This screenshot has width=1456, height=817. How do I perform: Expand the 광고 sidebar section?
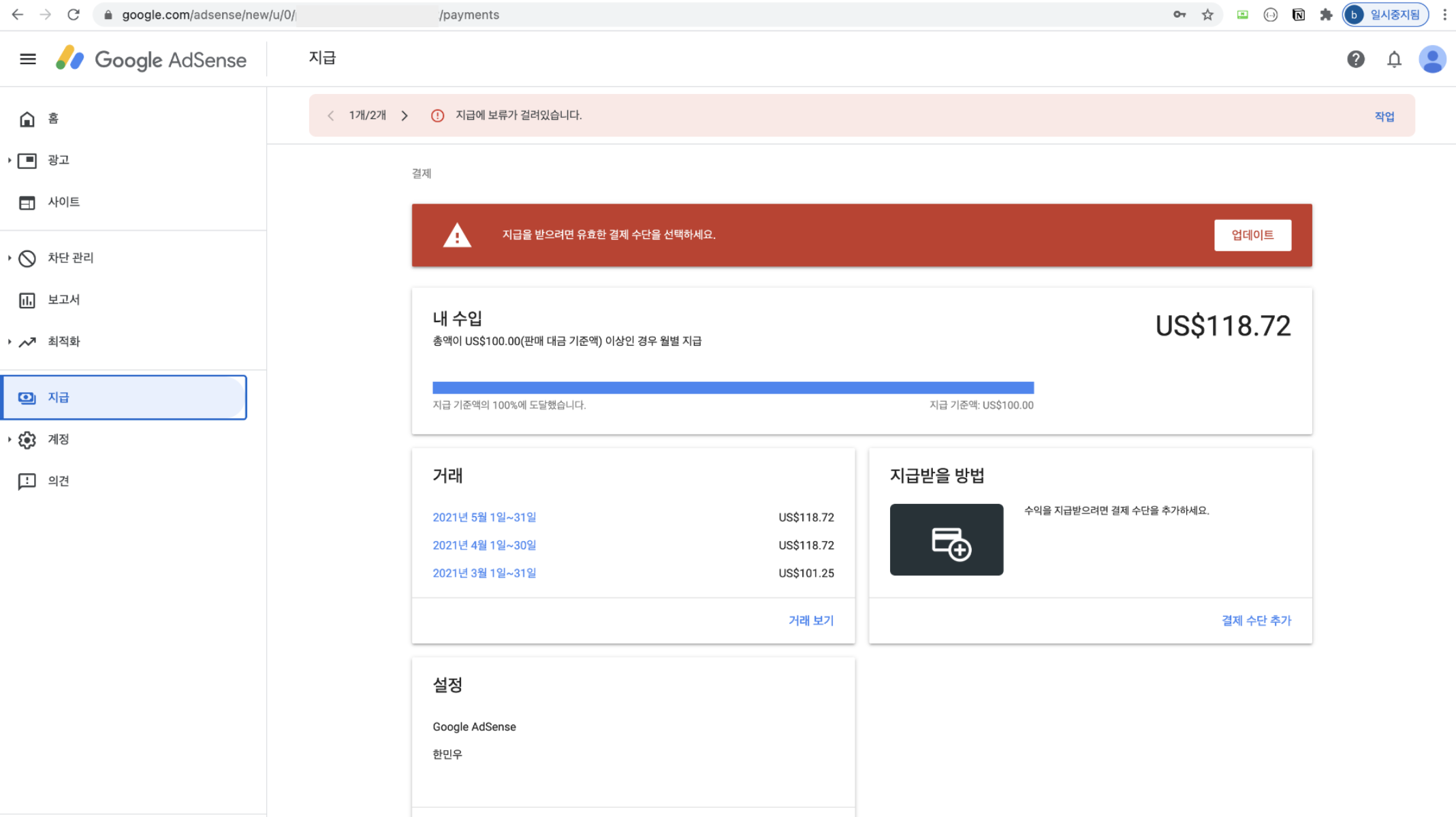coord(10,160)
